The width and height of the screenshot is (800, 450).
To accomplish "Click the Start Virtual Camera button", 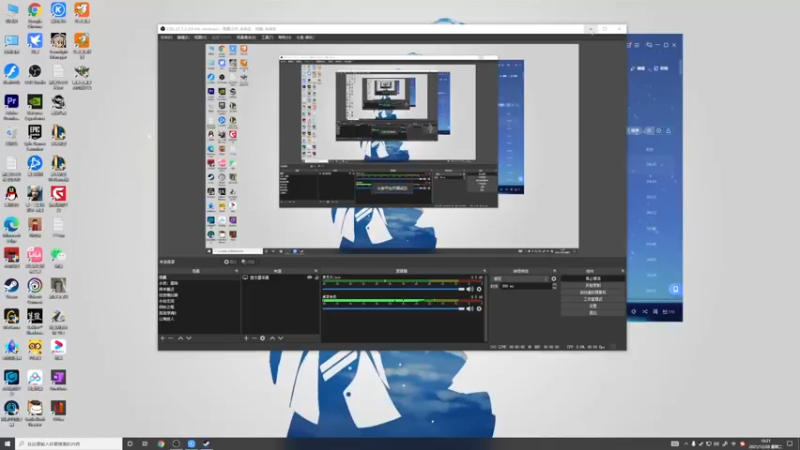I will pos(593,292).
